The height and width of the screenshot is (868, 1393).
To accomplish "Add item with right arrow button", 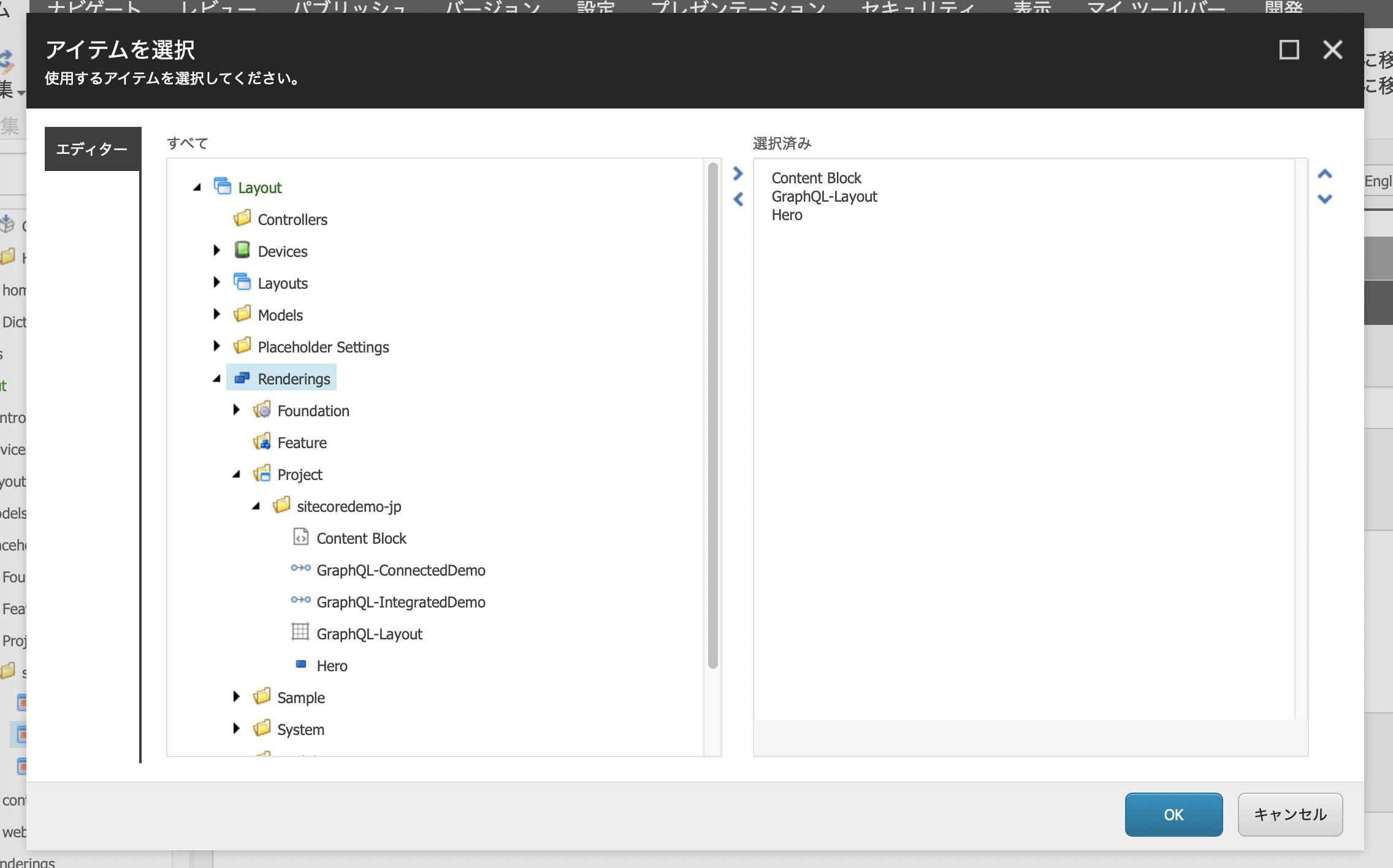I will coord(738,174).
